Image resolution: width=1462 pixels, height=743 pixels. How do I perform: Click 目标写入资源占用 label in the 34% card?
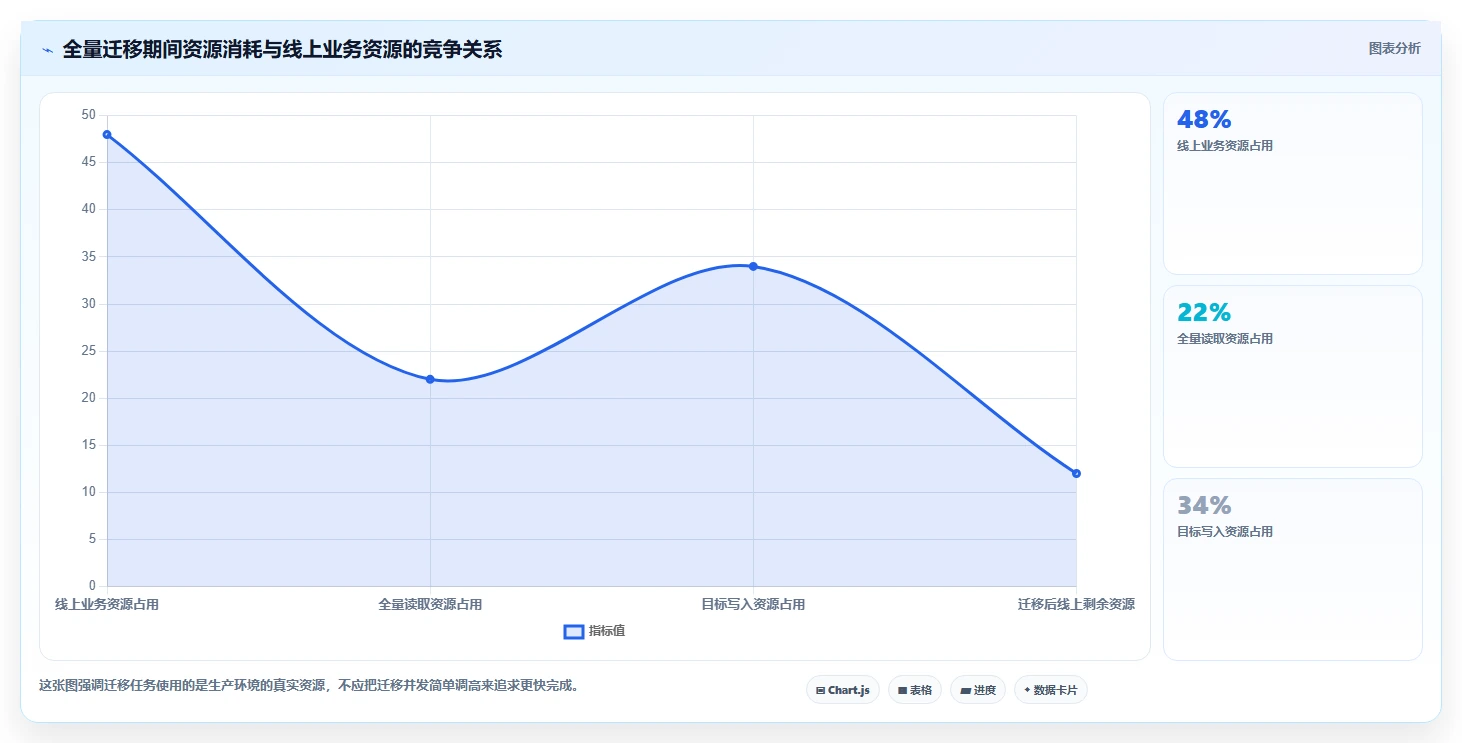click(1225, 532)
